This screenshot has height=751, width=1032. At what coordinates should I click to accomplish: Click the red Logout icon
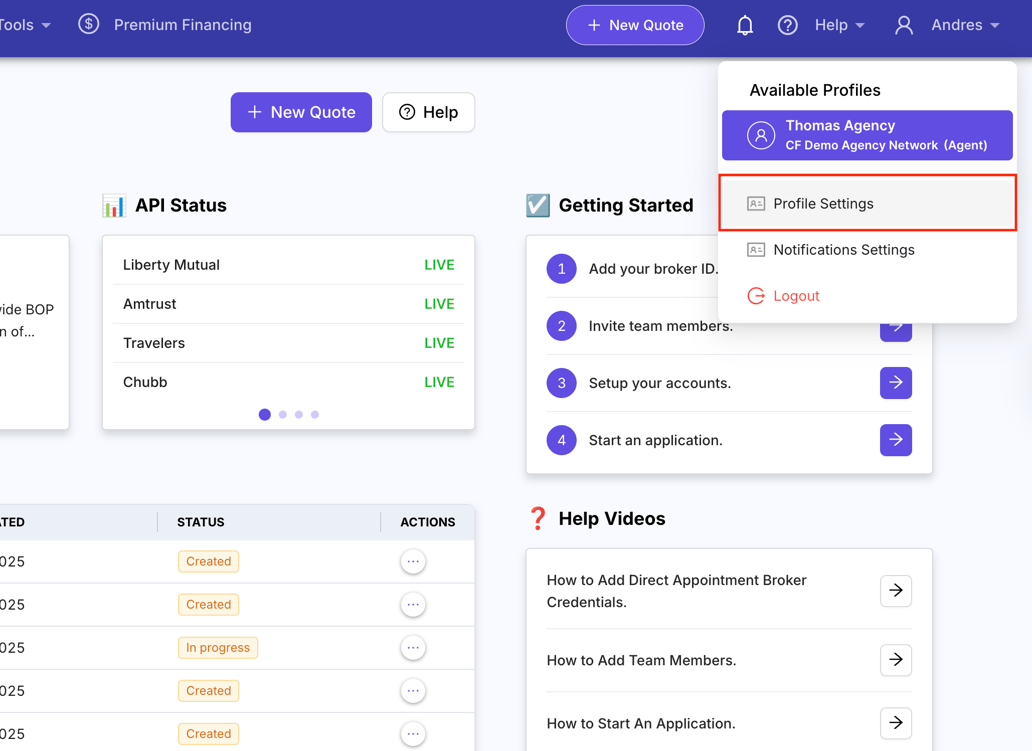(756, 296)
